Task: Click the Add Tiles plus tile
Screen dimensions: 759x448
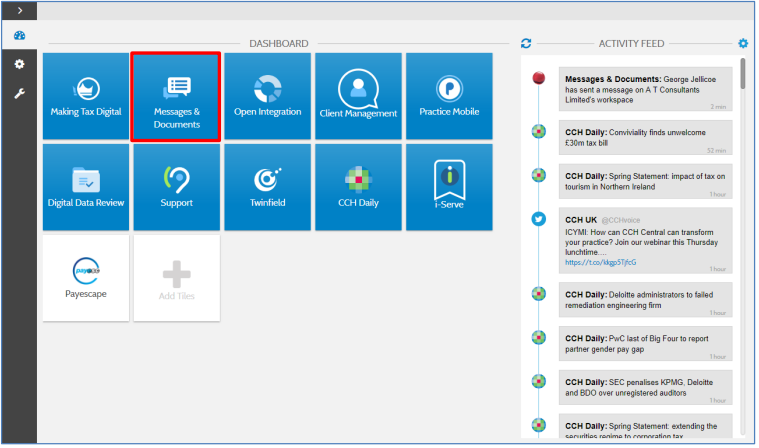Action: tap(176, 278)
